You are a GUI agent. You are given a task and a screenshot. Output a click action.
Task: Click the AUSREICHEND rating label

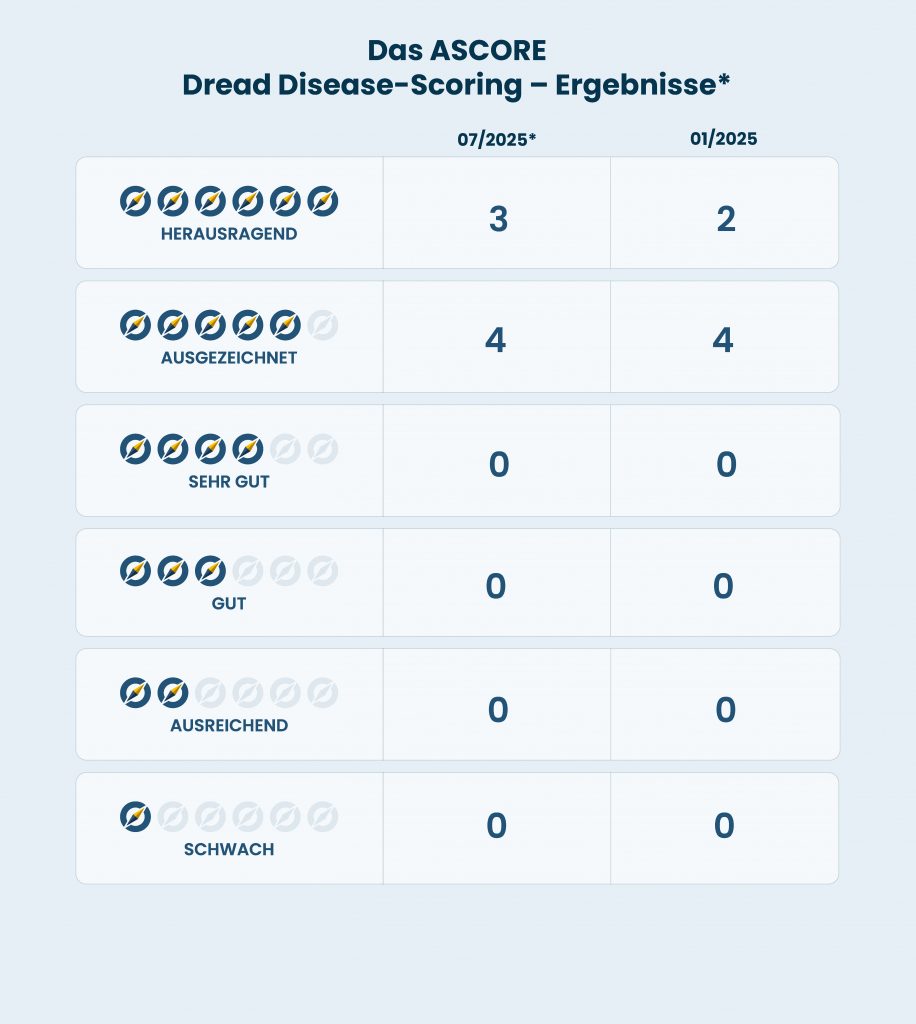(x=229, y=726)
